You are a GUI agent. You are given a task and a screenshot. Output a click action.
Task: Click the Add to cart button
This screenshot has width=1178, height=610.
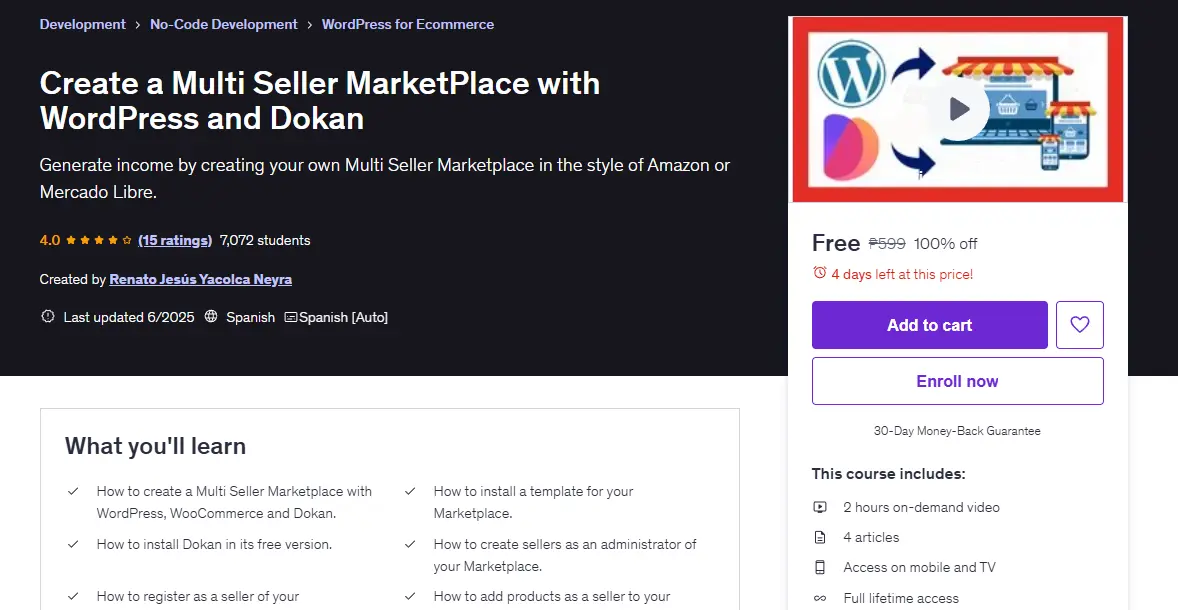(929, 325)
